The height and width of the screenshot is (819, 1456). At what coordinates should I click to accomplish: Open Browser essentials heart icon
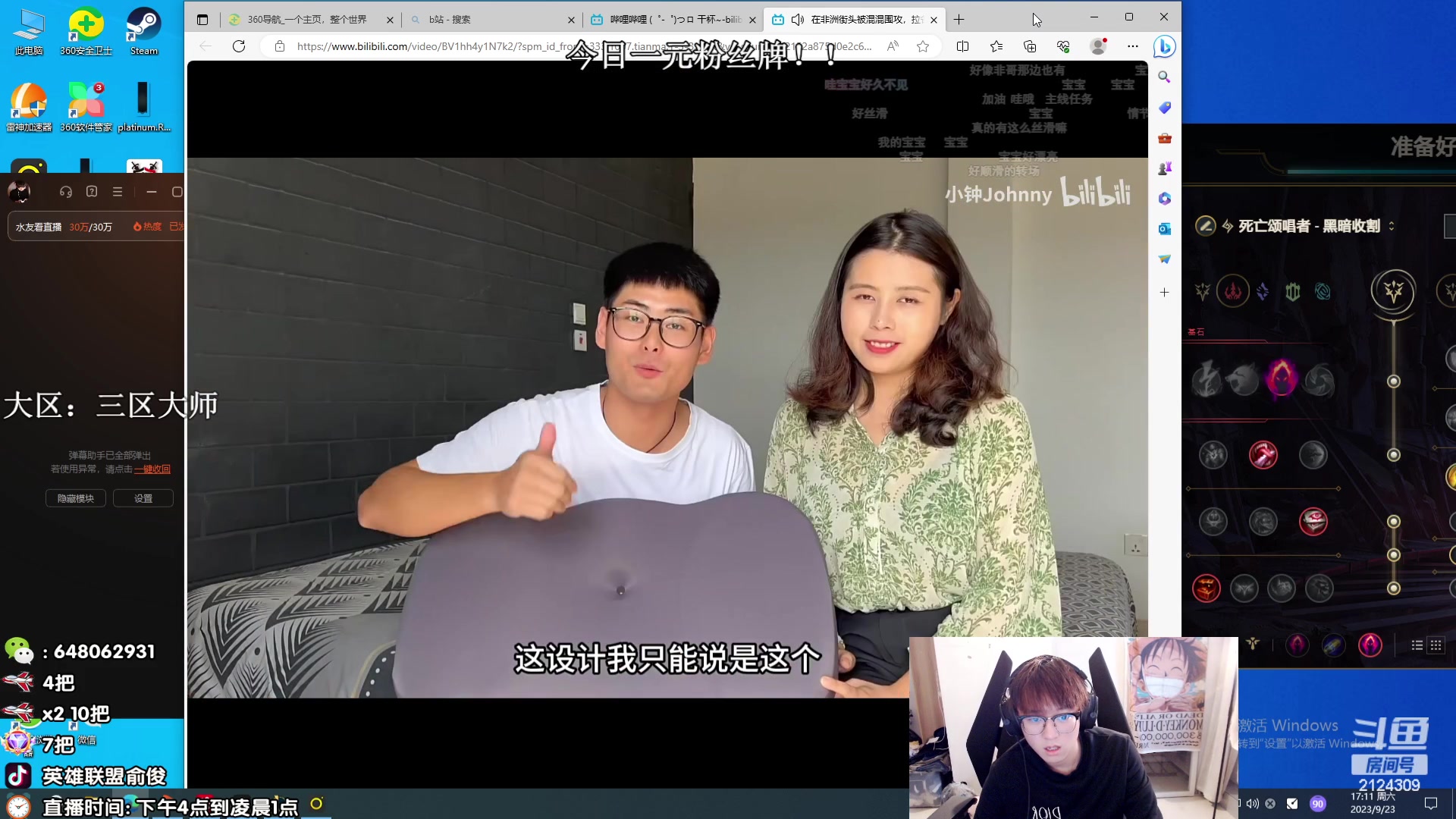click(1063, 46)
